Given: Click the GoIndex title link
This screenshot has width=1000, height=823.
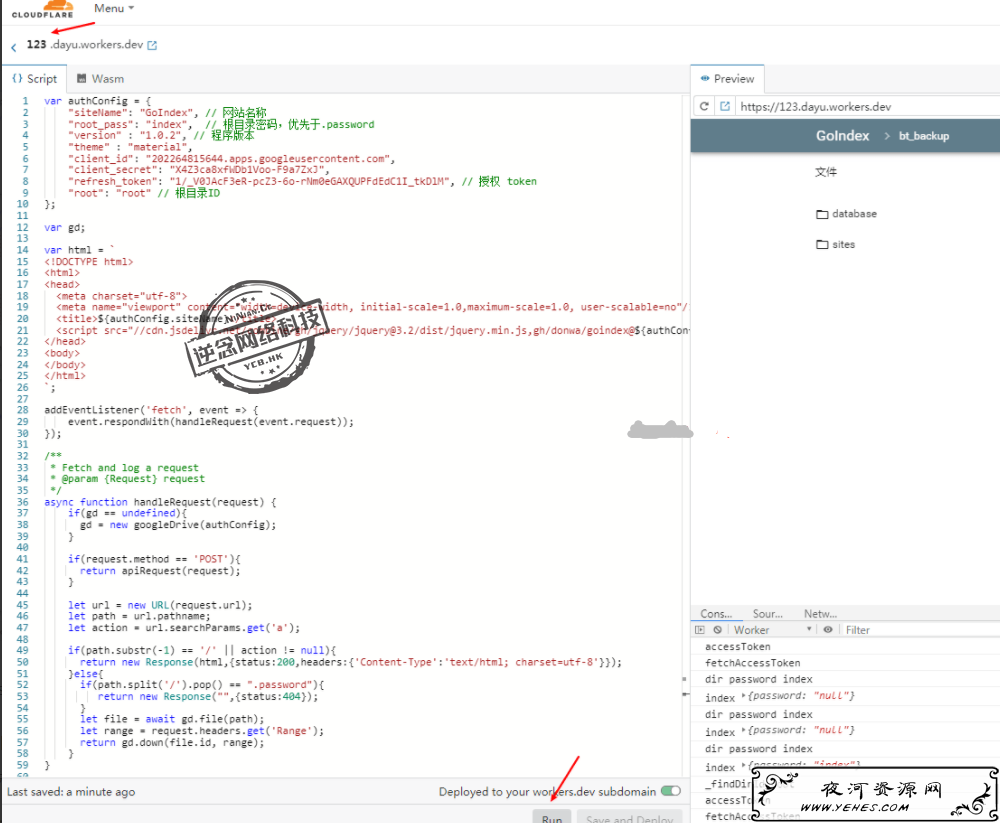Looking at the screenshot, I should tap(842, 136).
